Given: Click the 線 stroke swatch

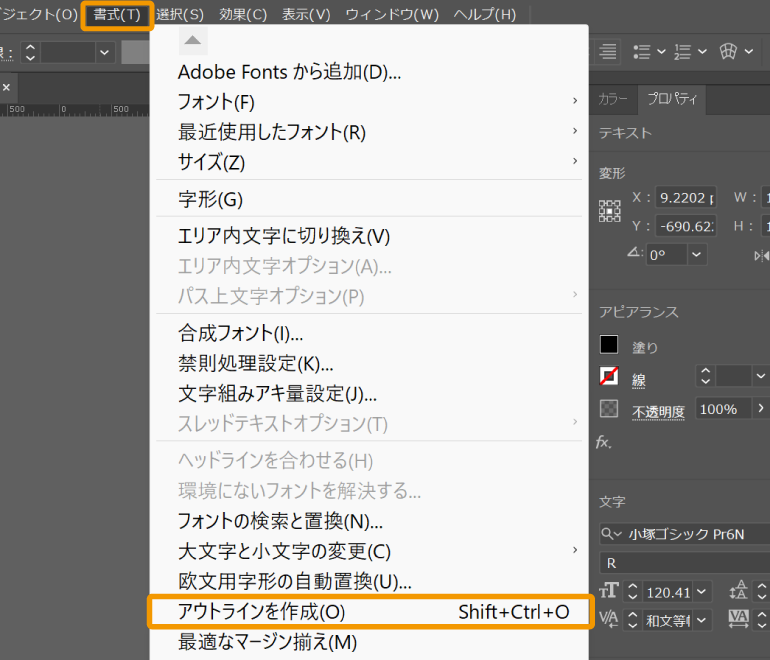Looking at the screenshot, I should click(609, 377).
